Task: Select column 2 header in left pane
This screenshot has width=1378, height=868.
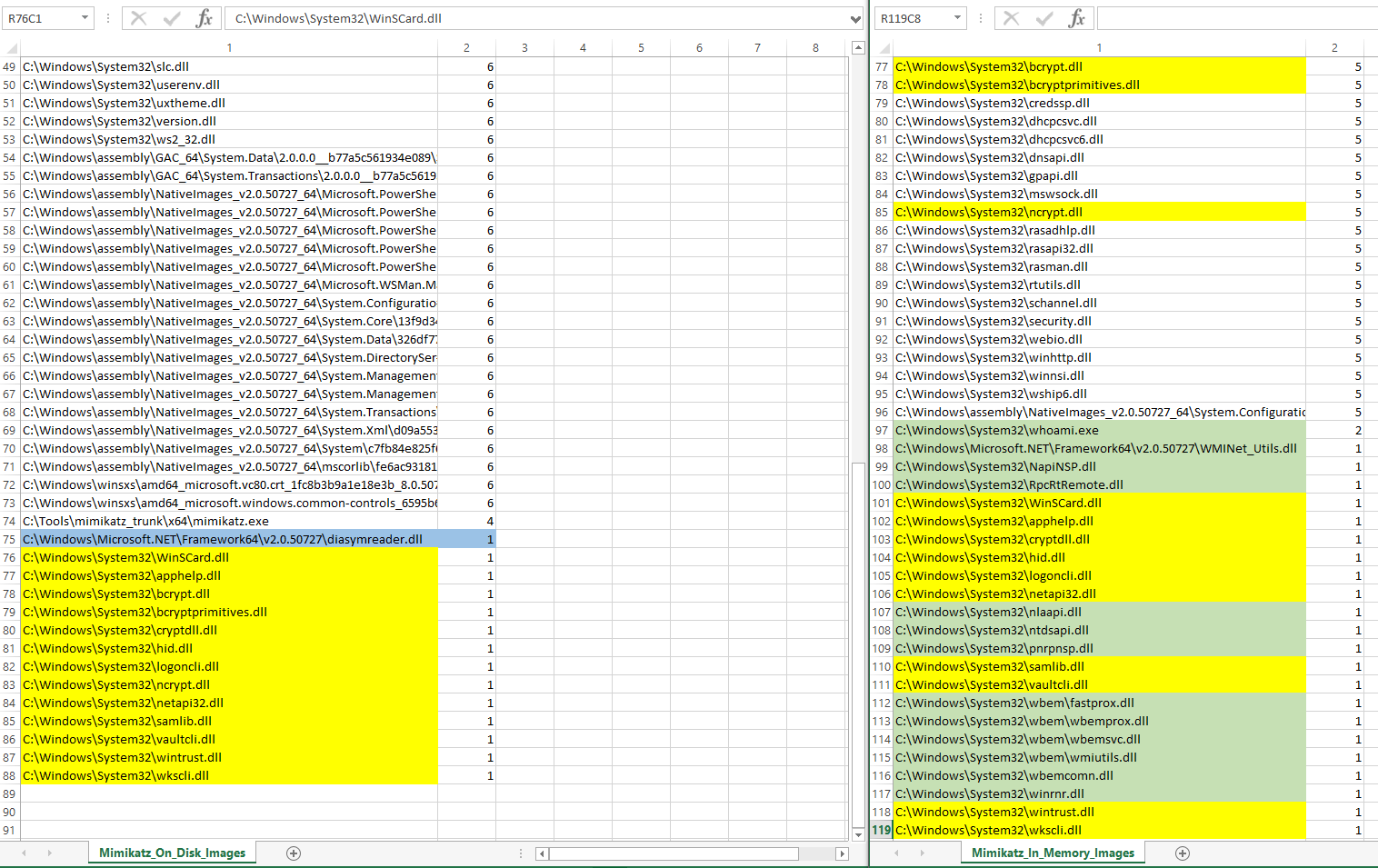Action: 466,48
